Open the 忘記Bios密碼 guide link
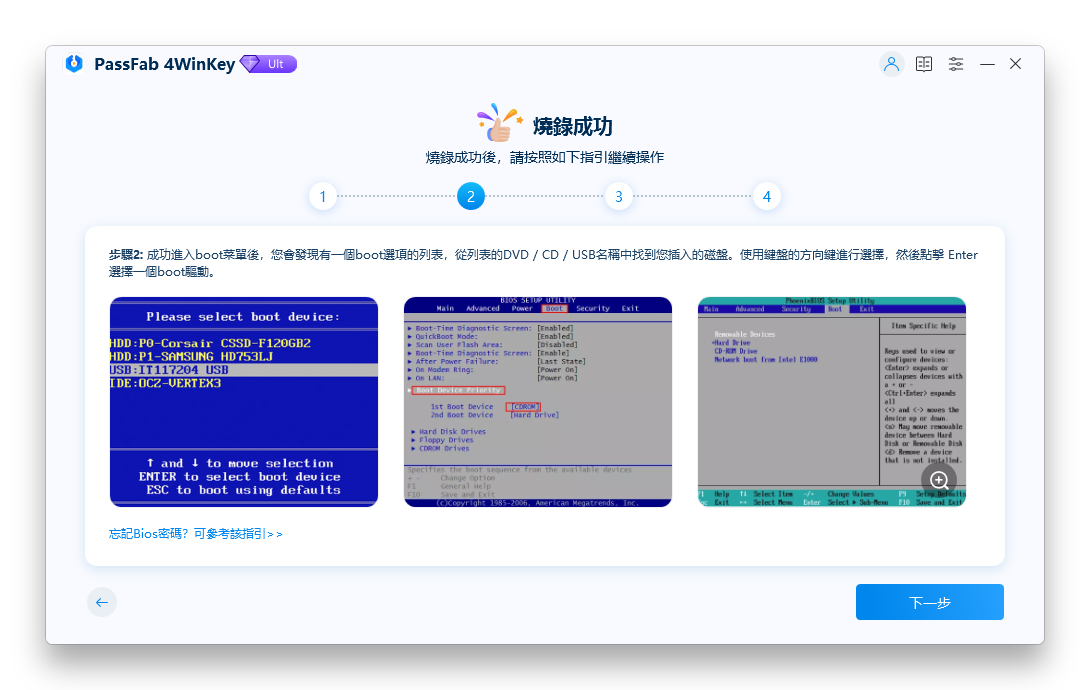The width and height of the screenshot is (1090, 690). point(196,534)
